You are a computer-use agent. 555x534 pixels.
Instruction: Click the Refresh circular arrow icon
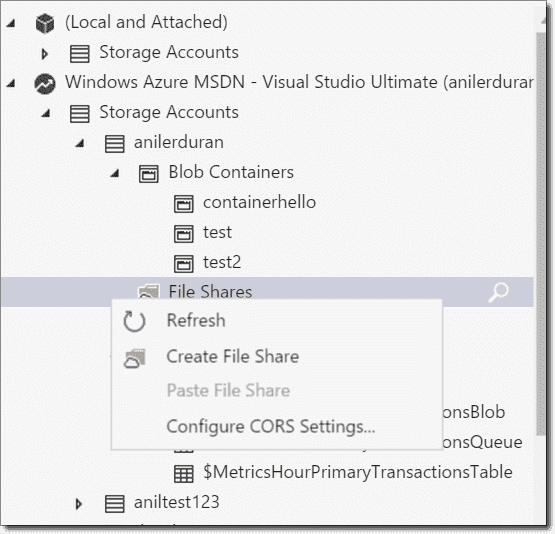click(134, 321)
